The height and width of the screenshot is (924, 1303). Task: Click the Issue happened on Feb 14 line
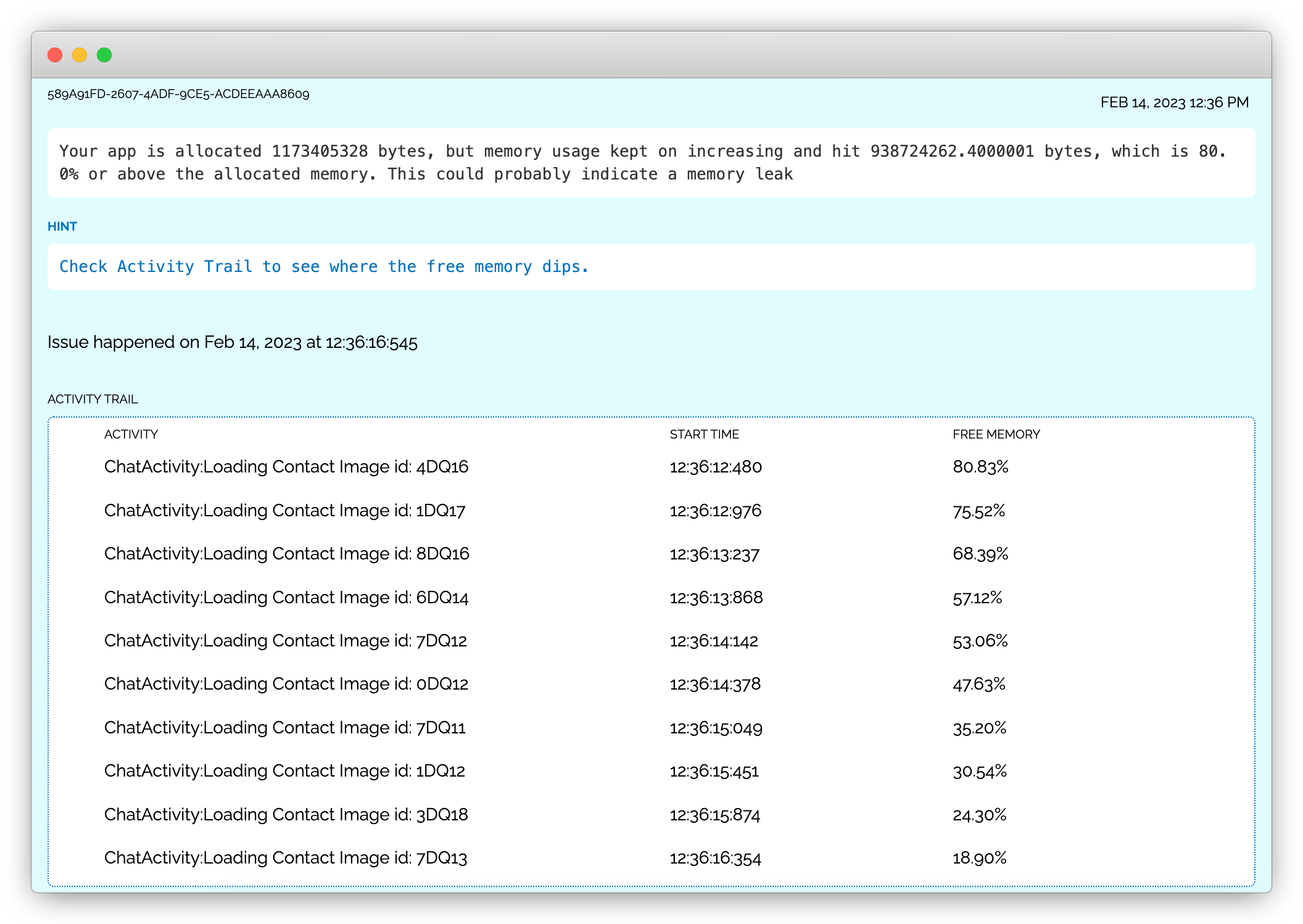(233, 342)
